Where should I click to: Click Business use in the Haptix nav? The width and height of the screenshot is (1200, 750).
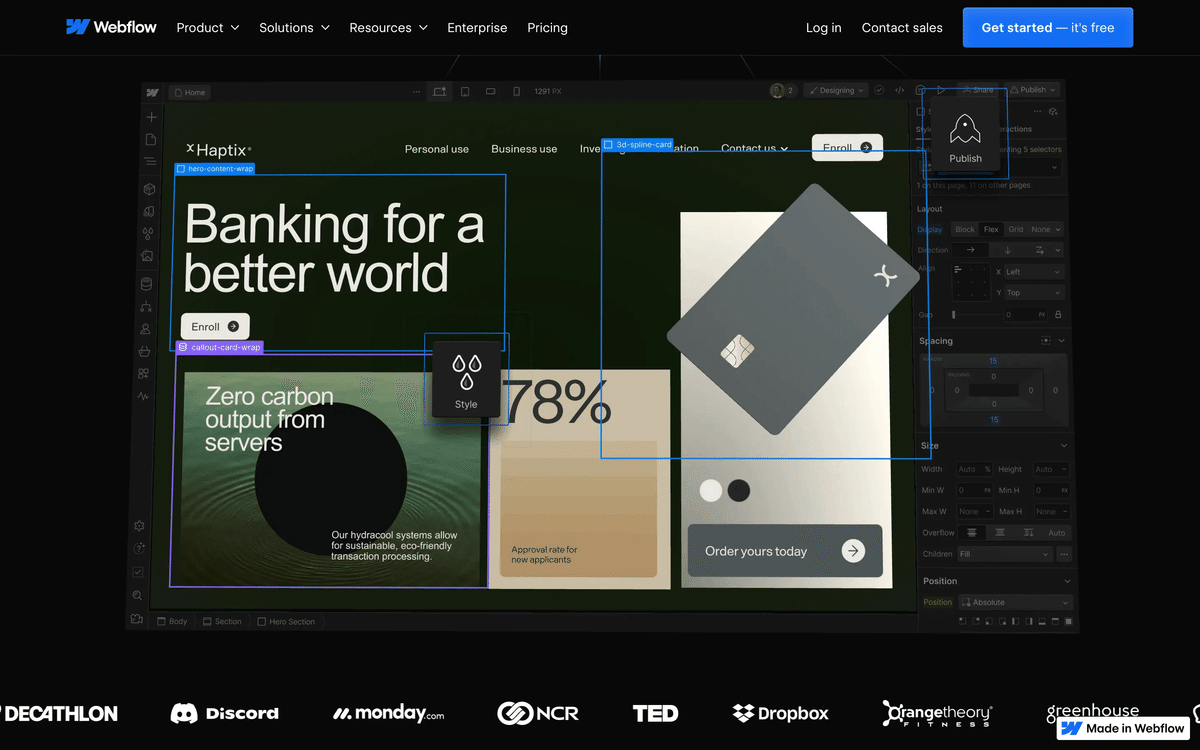(524, 149)
